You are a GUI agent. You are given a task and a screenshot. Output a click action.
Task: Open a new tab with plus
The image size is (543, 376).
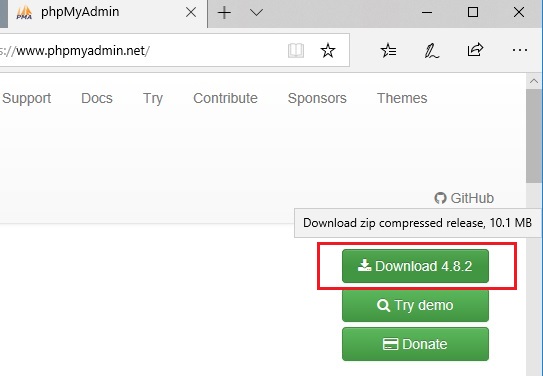pos(224,13)
